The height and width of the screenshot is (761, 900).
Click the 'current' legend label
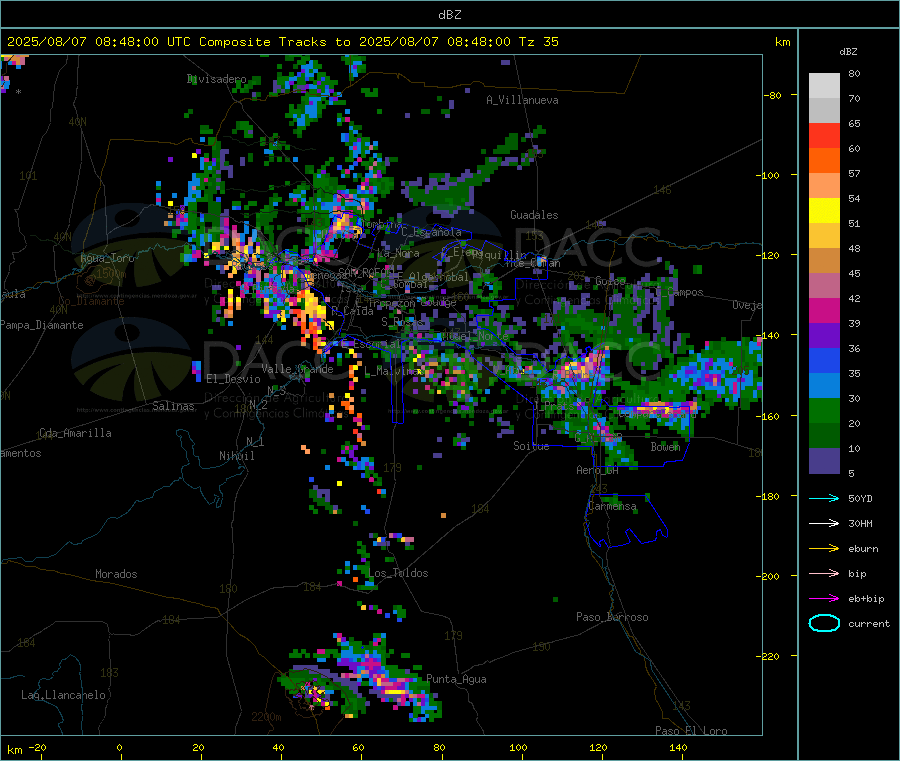869,623
